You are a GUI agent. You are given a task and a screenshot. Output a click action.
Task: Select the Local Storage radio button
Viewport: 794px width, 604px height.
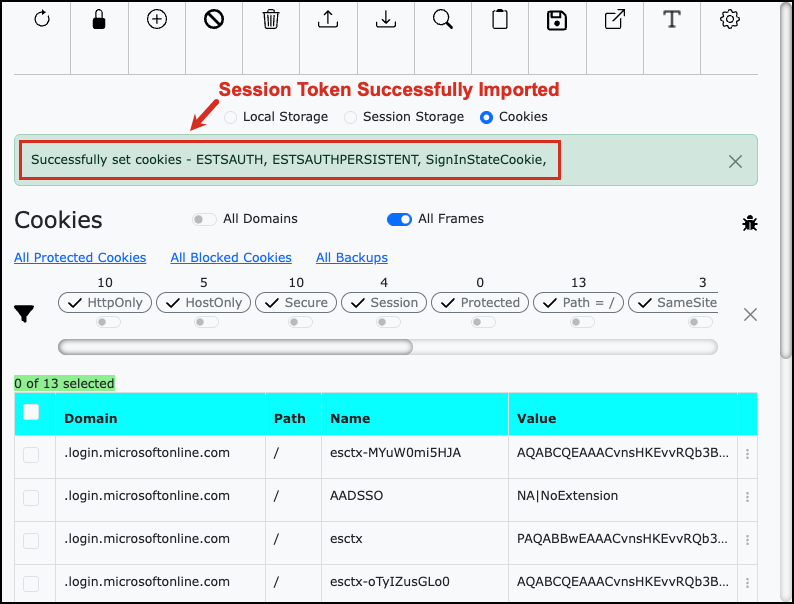pyautogui.click(x=231, y=117)
